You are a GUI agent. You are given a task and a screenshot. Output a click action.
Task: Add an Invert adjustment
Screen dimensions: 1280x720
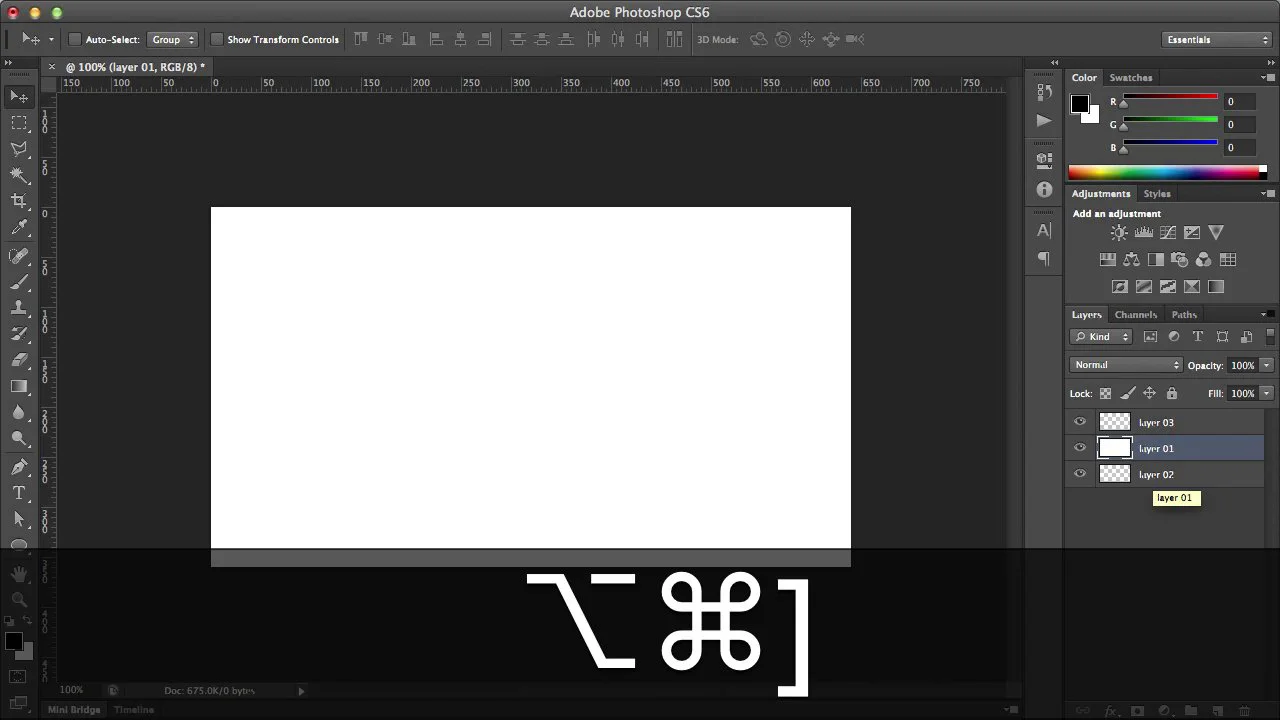[x=1119, y=286]
